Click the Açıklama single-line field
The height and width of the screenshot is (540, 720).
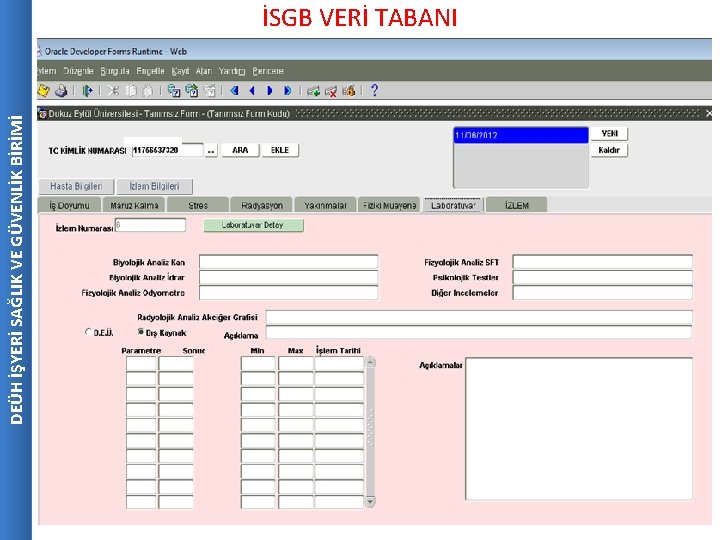[x=479, y=332]
